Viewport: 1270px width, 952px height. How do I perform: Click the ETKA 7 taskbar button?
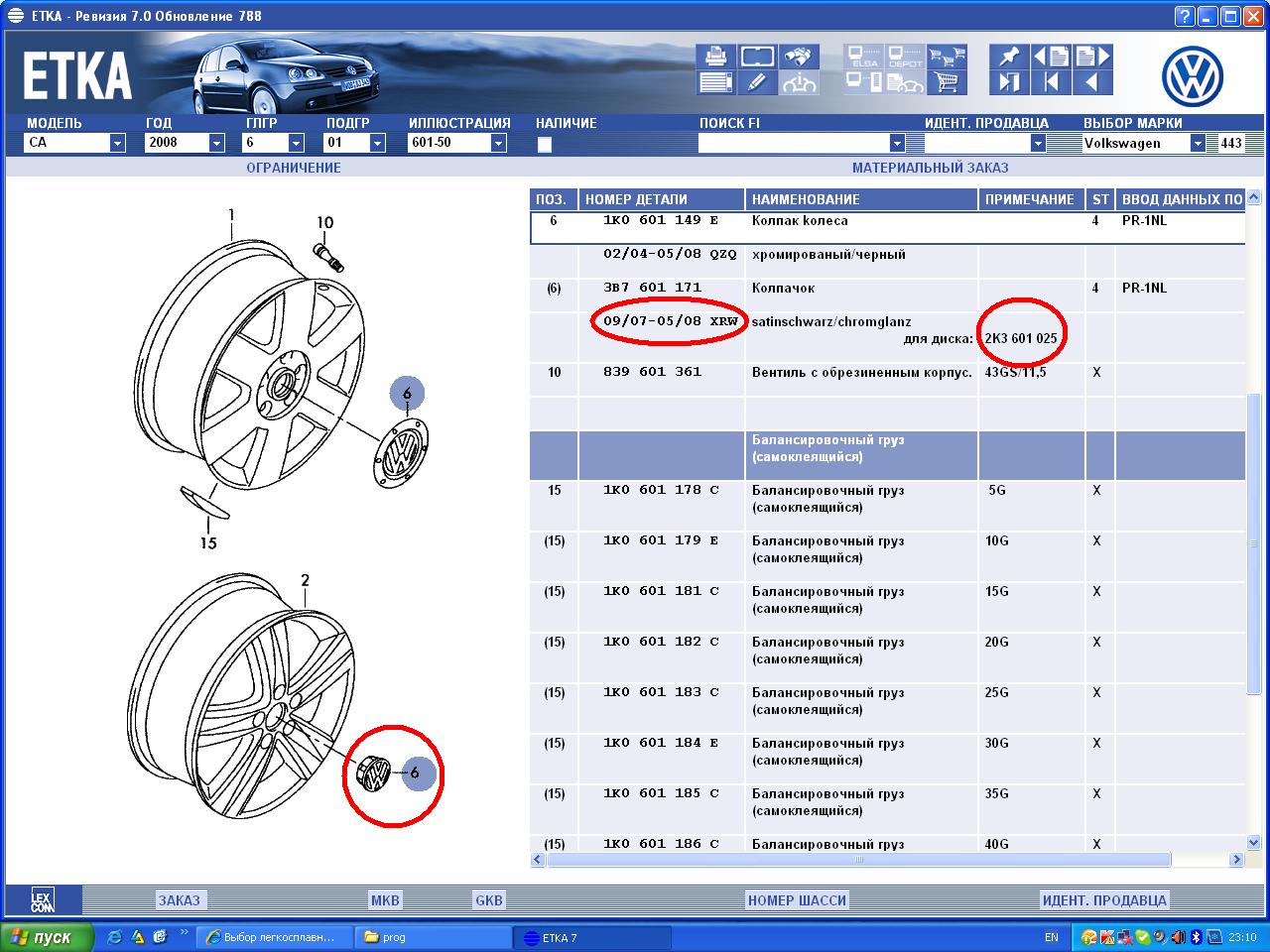click(x=592, y=937)
